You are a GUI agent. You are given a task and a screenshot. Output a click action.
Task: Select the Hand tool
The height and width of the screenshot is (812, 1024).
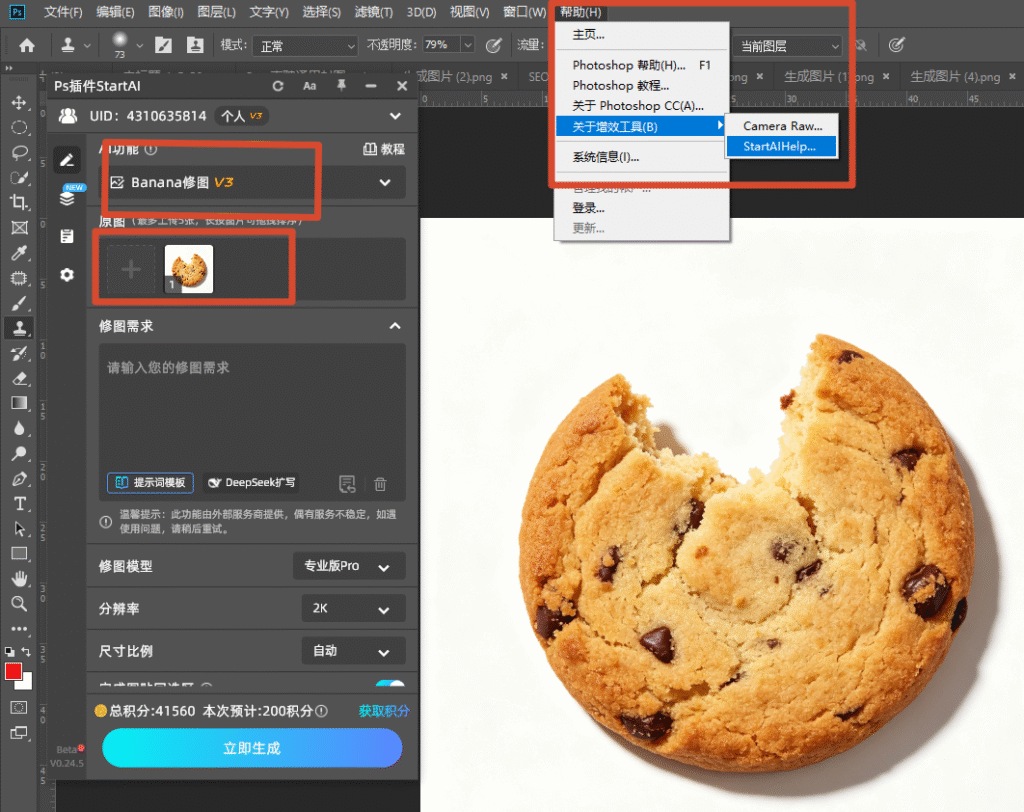tap(19, 579)
